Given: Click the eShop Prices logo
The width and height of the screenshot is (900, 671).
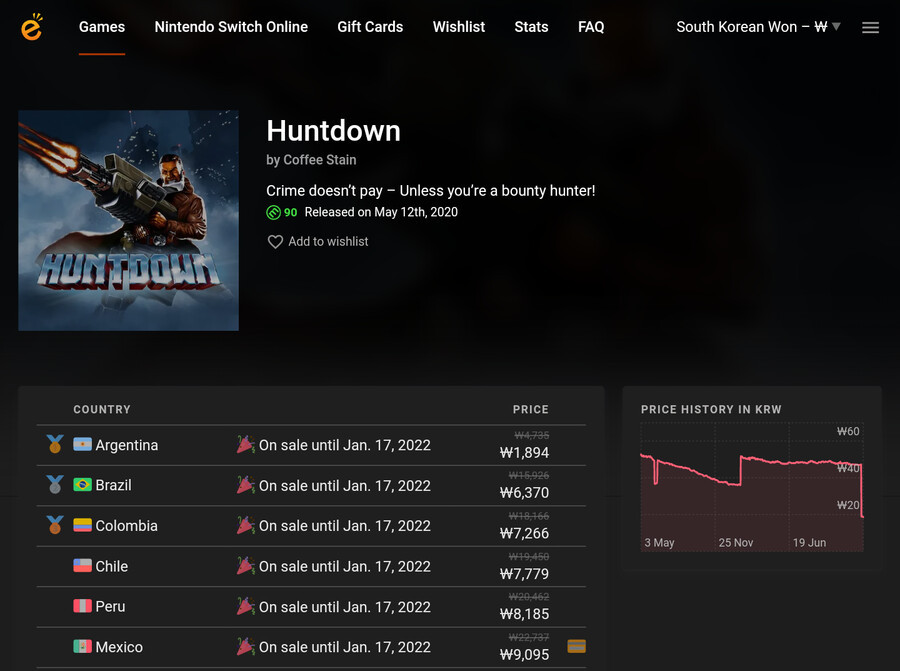Looking at the screenshot, I should [x=32, y=27].
